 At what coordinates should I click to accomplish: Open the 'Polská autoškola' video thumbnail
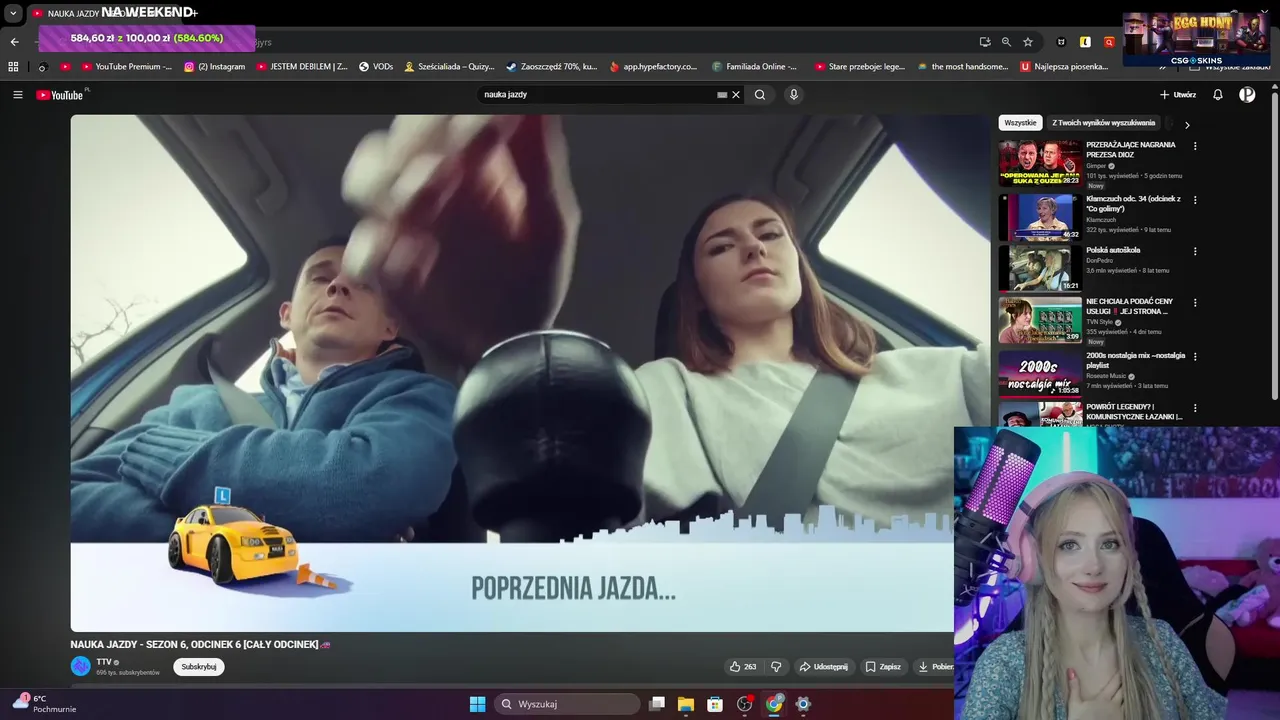click(1039, 268)
